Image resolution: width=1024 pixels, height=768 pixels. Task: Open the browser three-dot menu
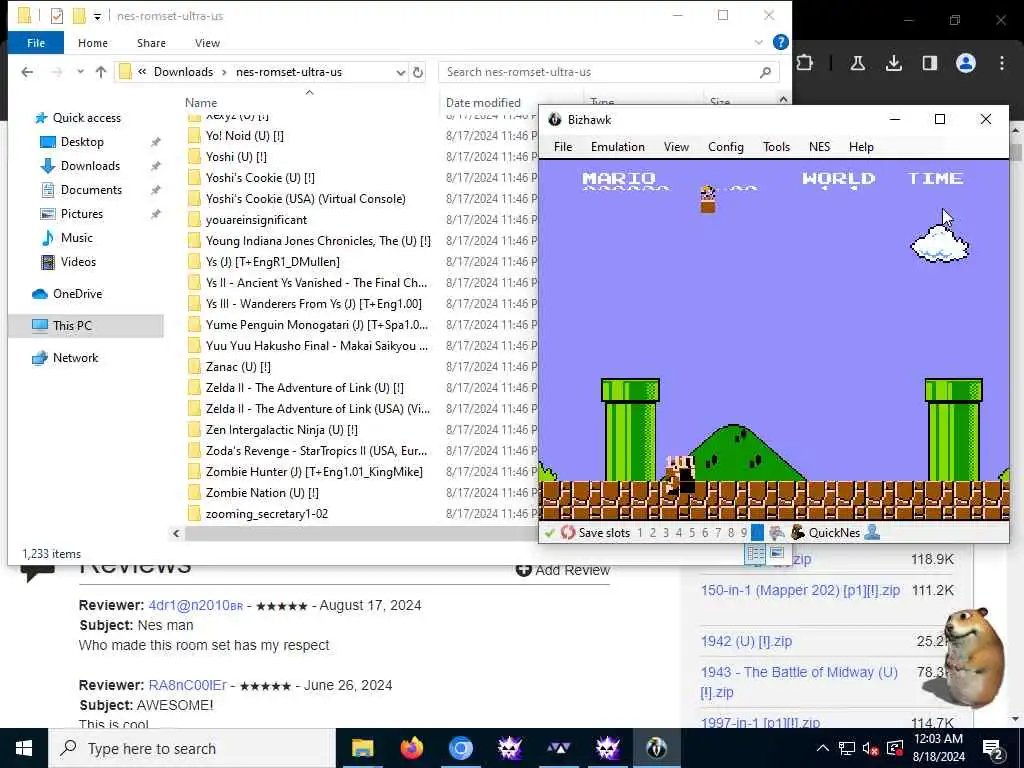(x=1002, y=63)
